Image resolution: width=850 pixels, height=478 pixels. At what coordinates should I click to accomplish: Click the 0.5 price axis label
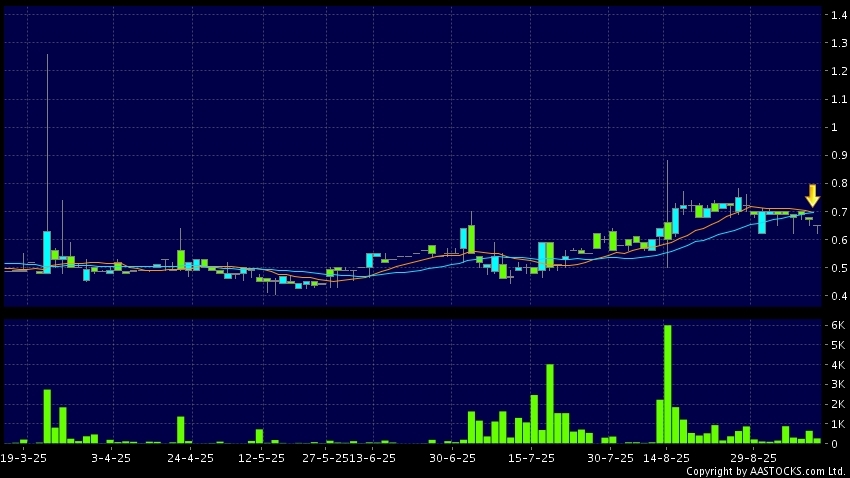pyautogui.click(x=839, y=268)
